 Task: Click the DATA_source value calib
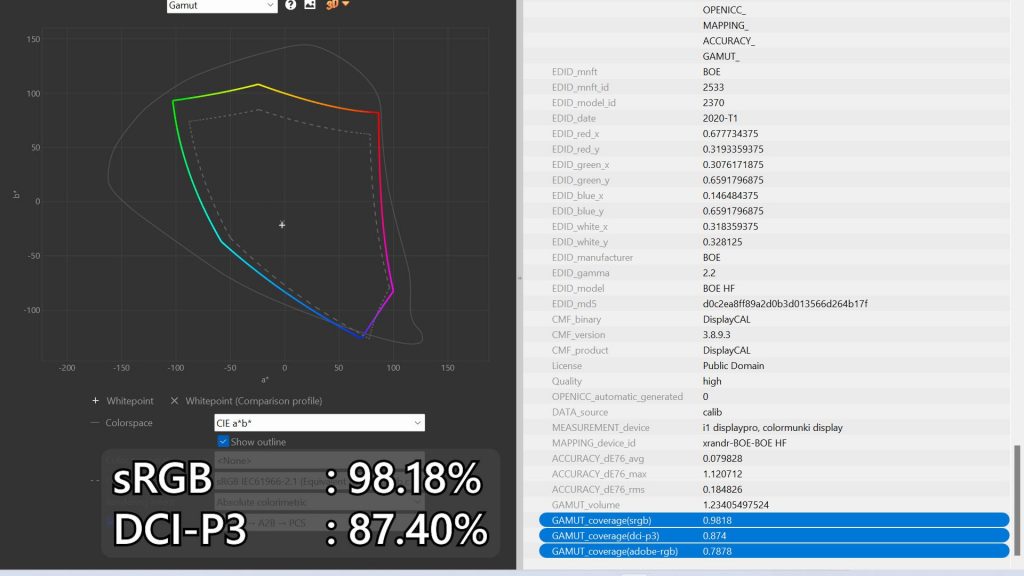coord(712,412)
